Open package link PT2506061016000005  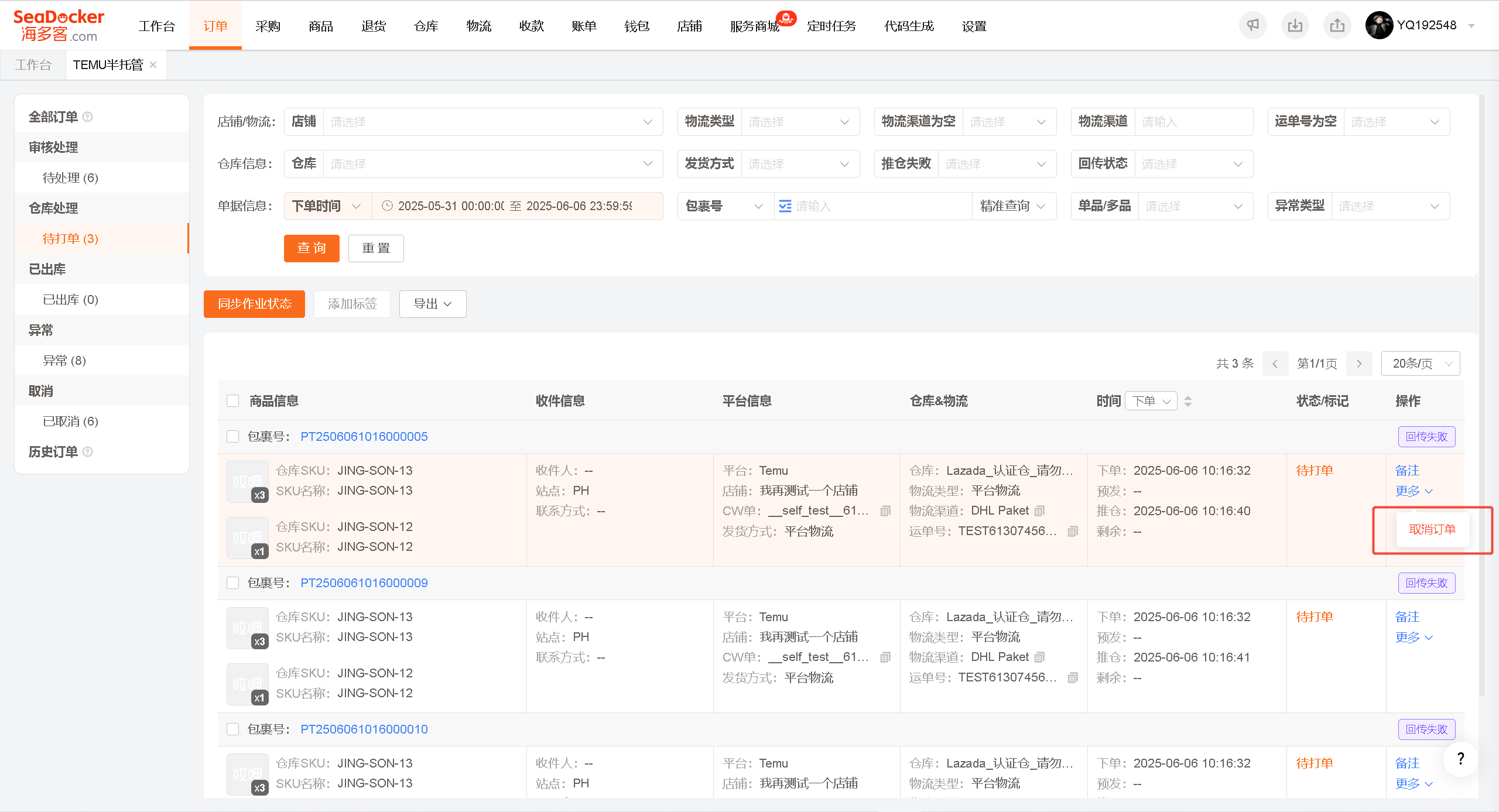pyautogui.click(x=364, y=437)
